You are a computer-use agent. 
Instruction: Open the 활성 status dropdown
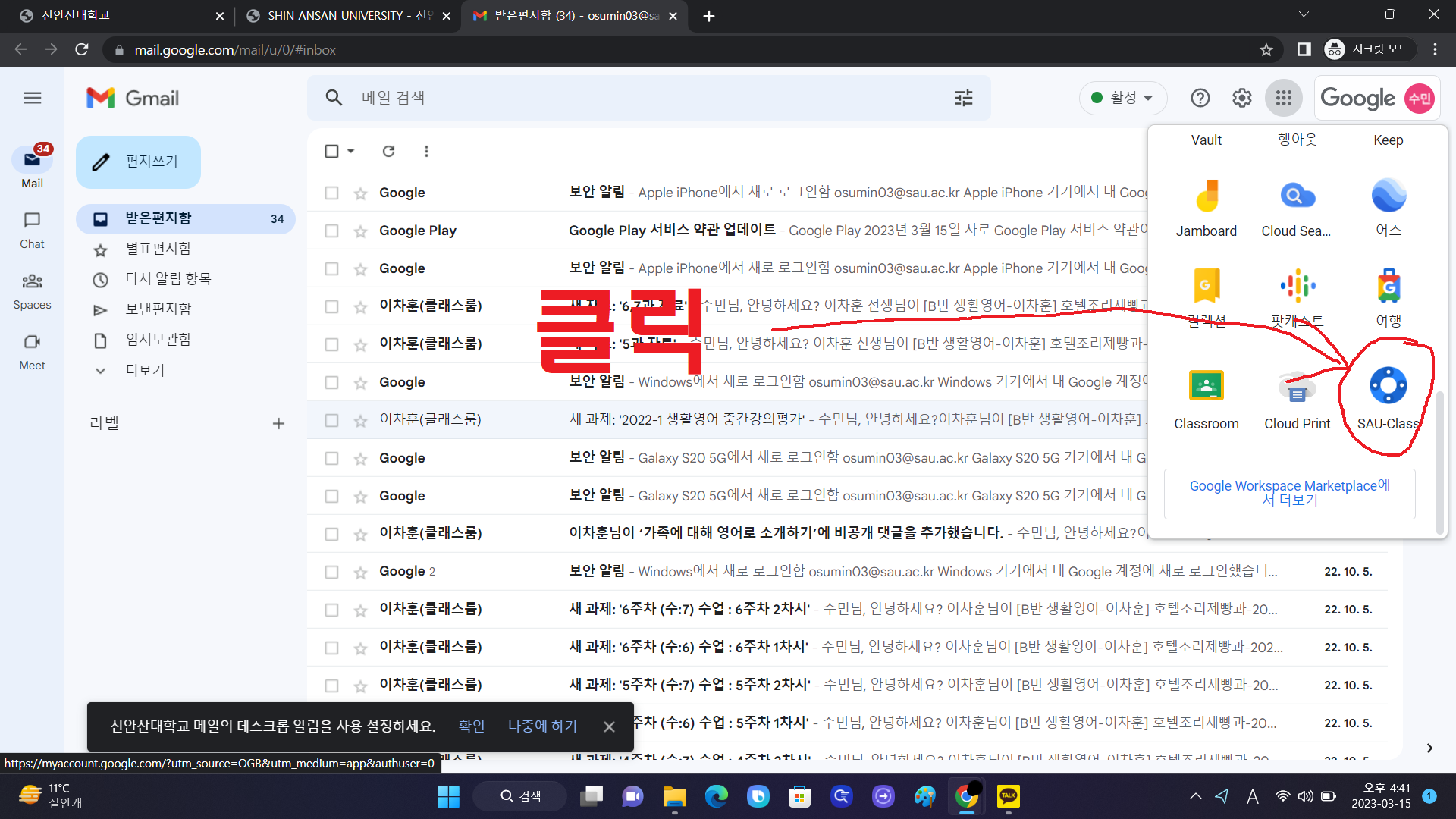click(x=1122, y=98)
